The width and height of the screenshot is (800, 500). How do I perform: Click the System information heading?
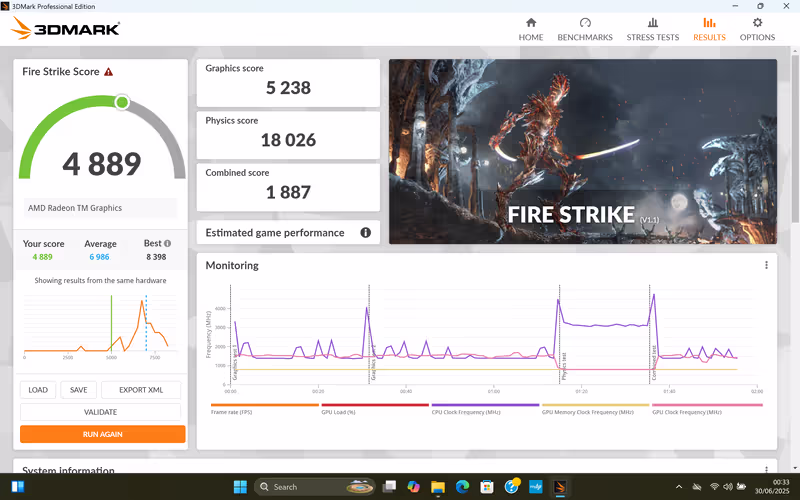tap(68, 470)
